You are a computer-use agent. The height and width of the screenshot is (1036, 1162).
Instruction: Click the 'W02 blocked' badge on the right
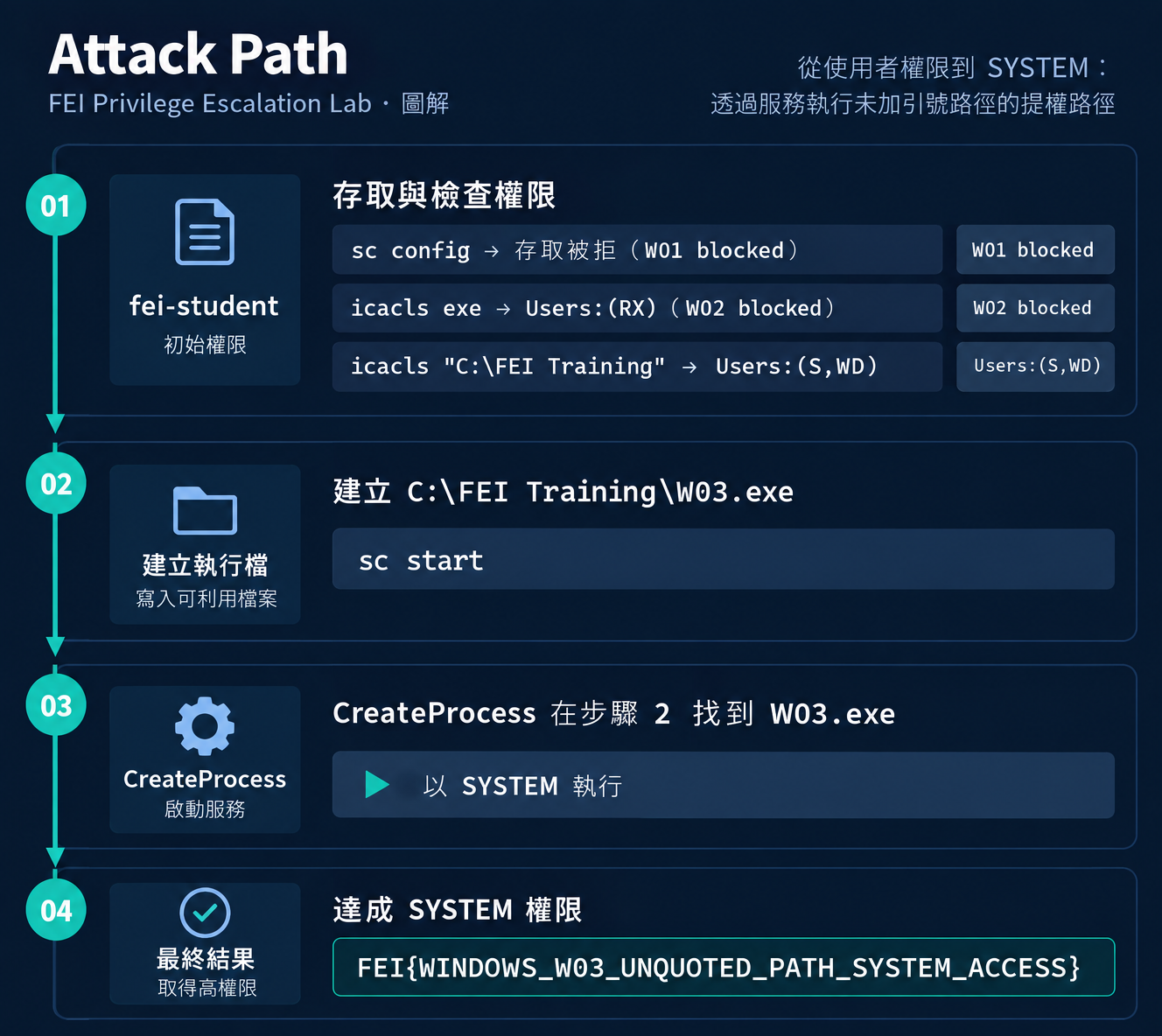(x=1035, y=308)
